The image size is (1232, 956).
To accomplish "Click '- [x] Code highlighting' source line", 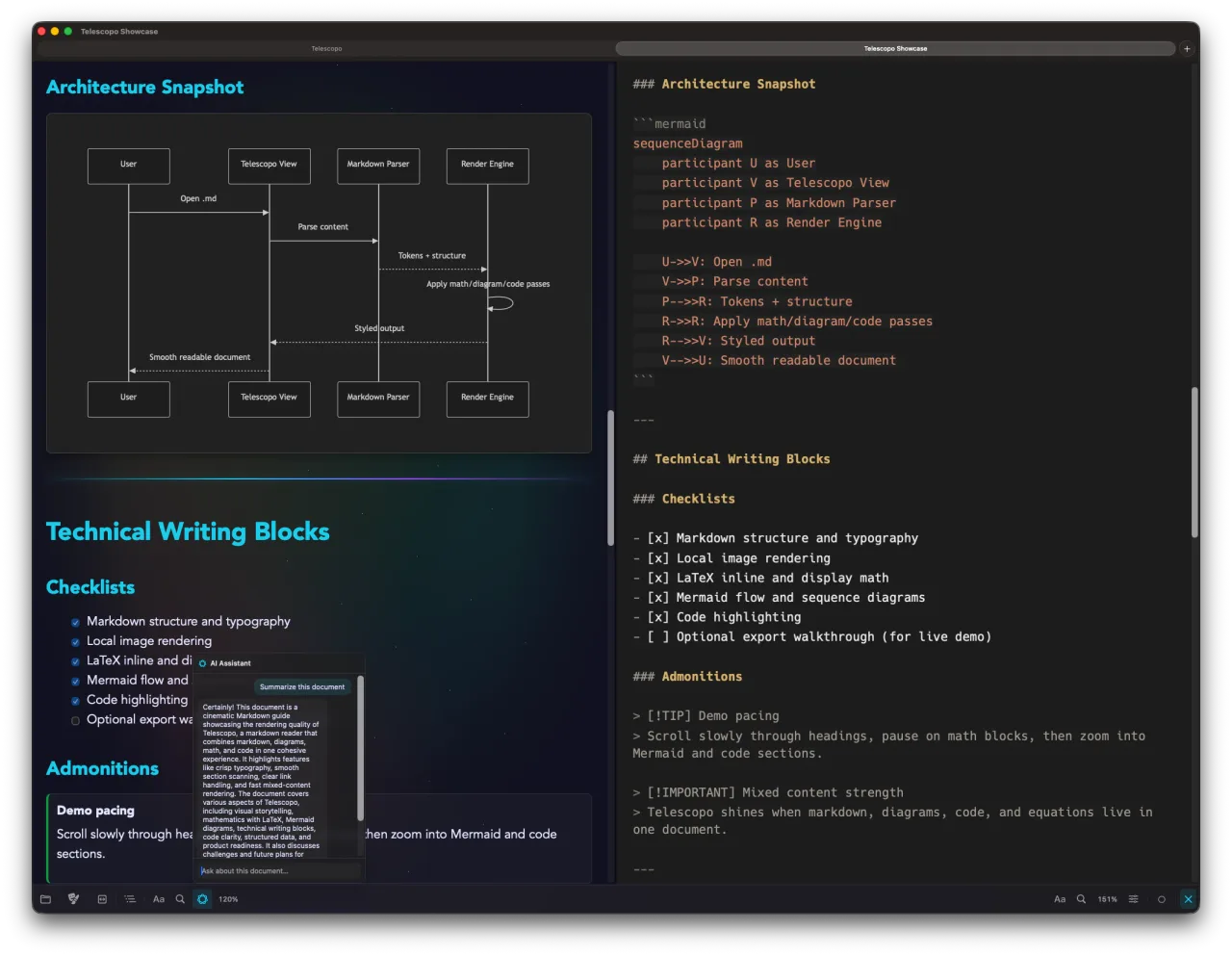I will click(717, 617).
